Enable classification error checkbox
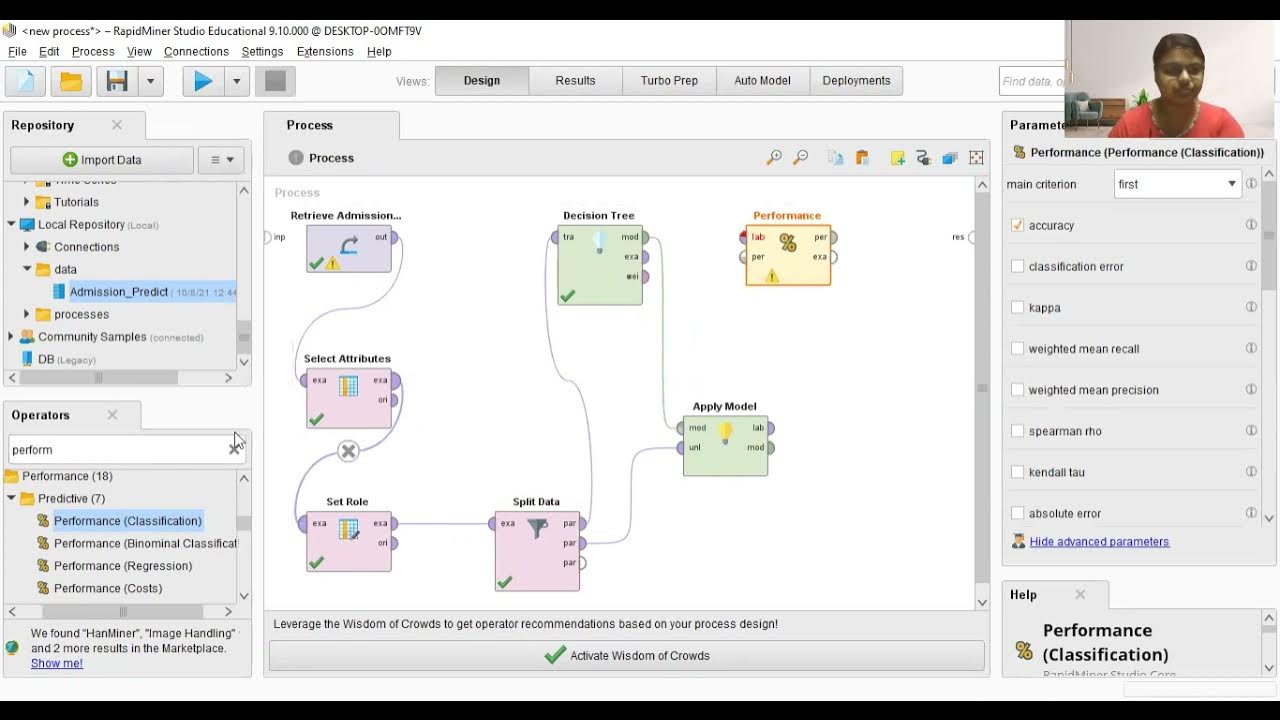 [1017, 266]
